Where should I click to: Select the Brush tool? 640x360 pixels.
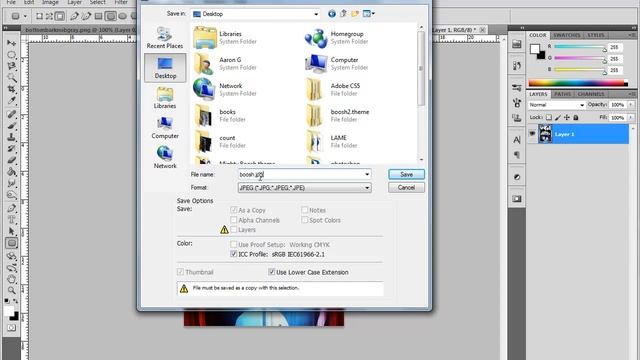click(11, 126)
